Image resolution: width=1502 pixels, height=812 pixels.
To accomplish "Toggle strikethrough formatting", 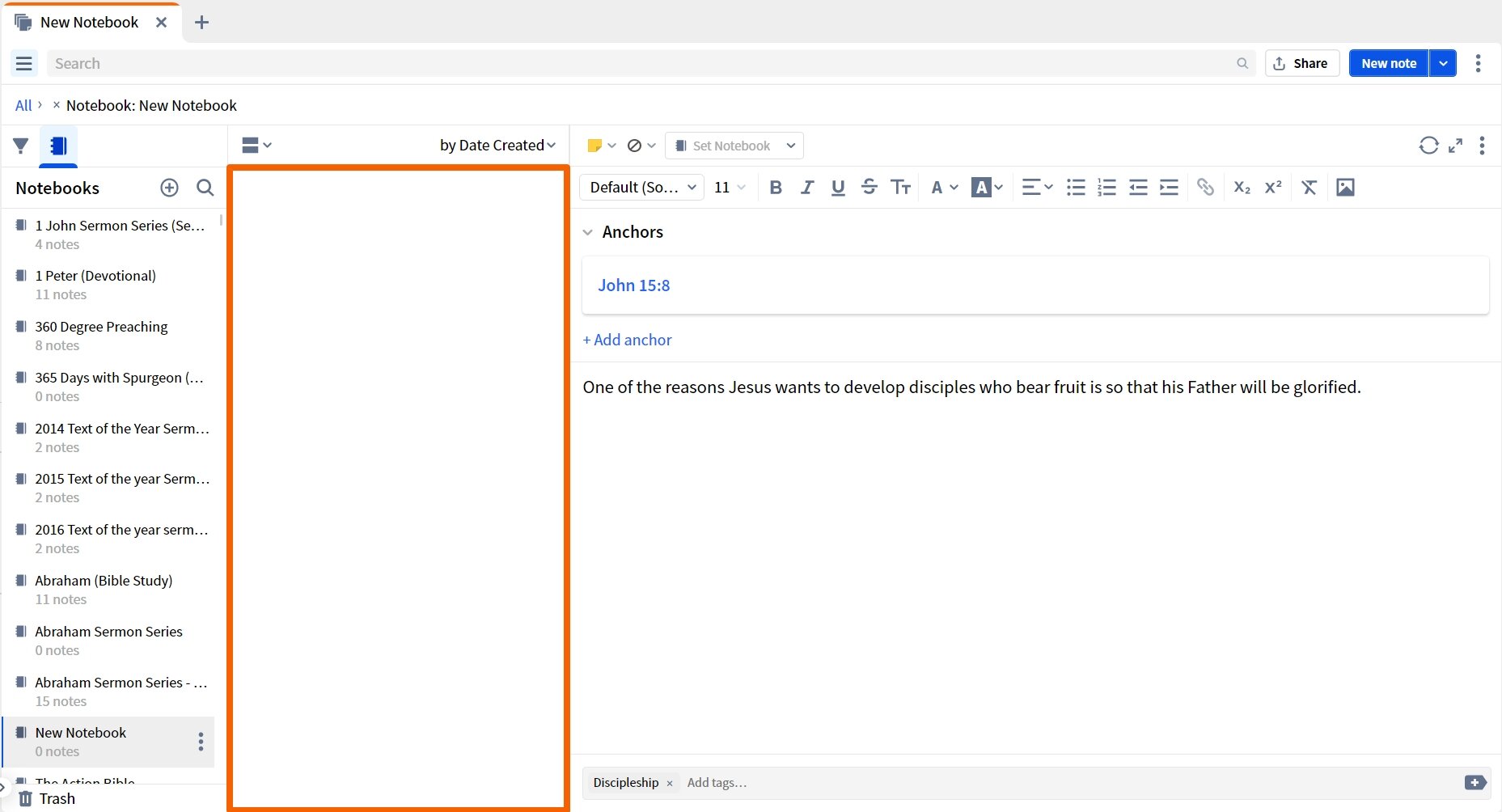I will click(x=869, y=188).
